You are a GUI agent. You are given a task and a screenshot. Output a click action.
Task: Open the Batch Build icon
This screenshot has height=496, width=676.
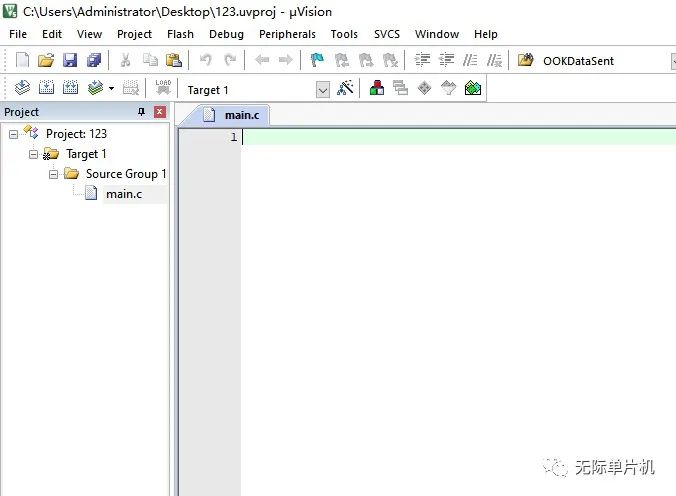[x=95, y=88]
